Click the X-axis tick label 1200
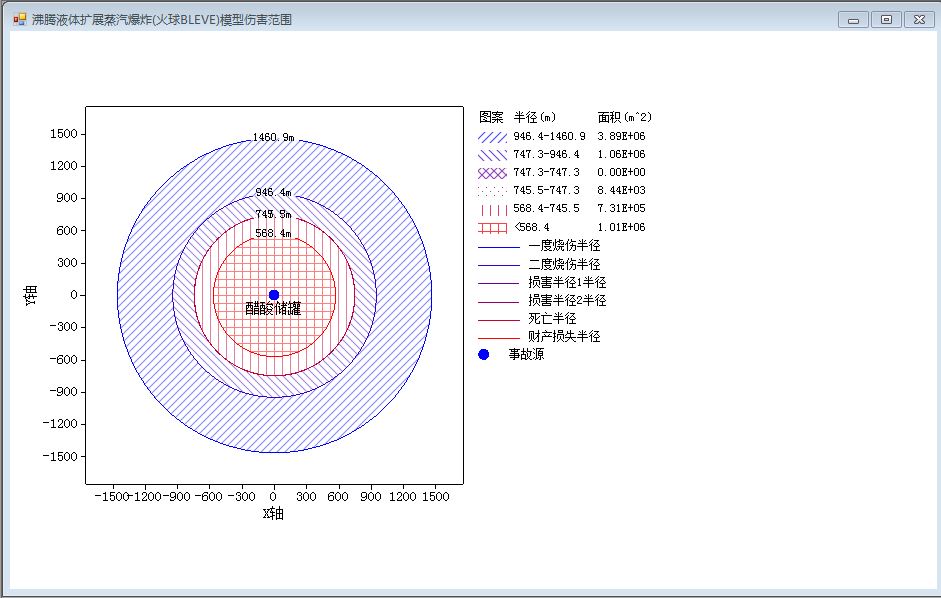Image resolution: width=941 pixels, height=598 pixels. 402,497
